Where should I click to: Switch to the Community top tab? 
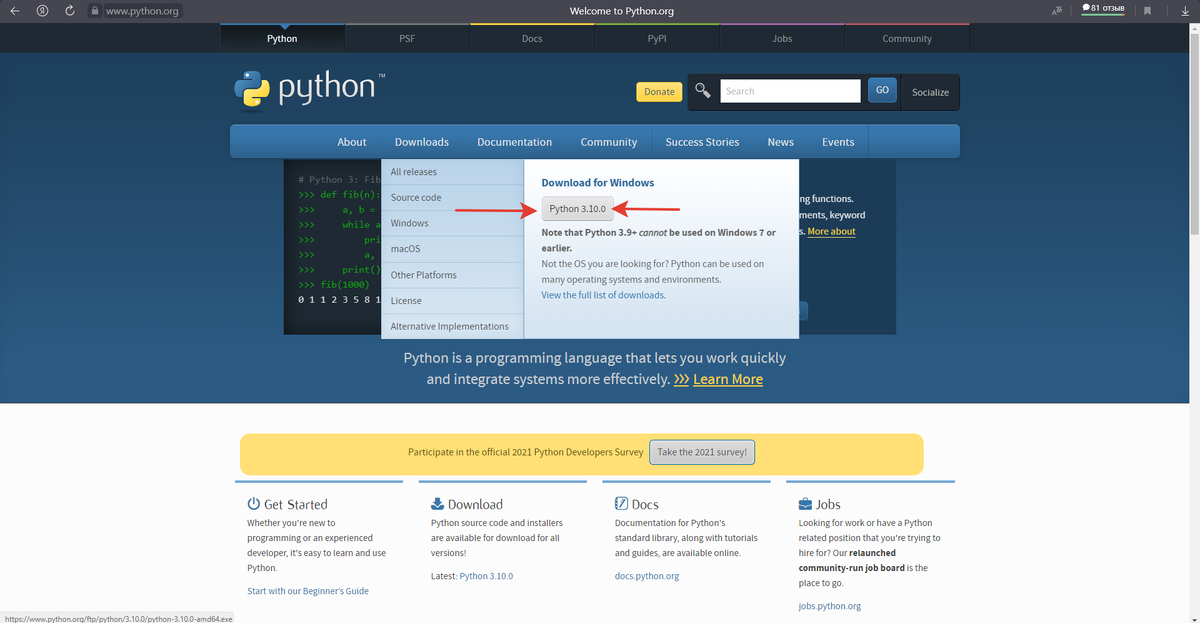tap(907, 38)
